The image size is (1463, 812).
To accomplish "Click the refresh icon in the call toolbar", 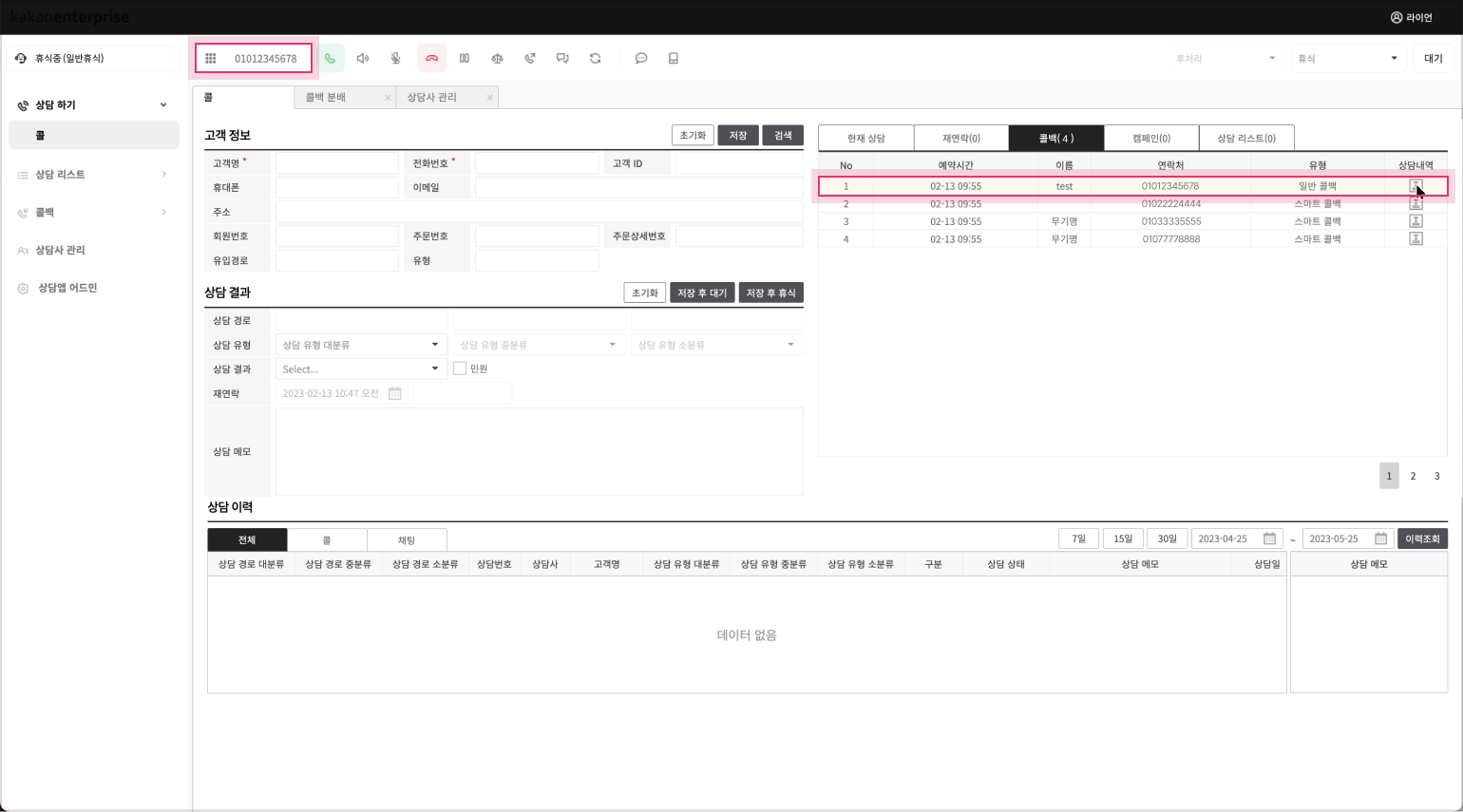I will click(x=596, y=59).
